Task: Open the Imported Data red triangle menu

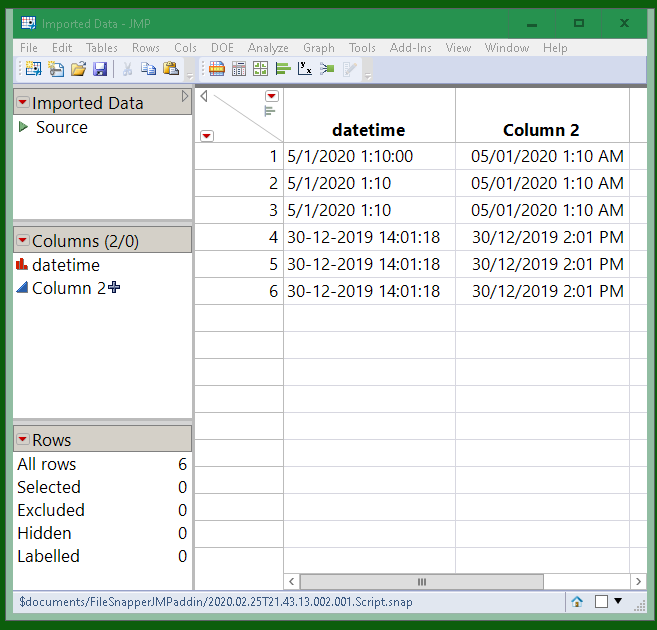Action: tap(22, 103)
